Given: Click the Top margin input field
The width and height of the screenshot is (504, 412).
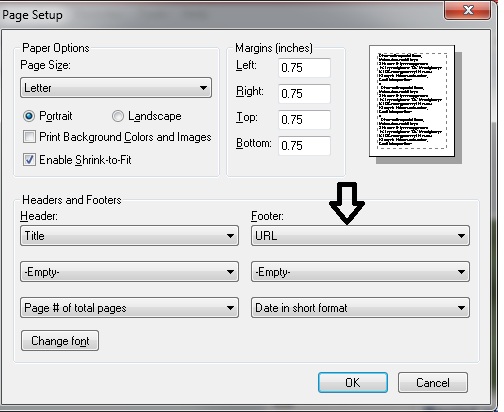Looking at the screenshot, I should pyautogui.click(x=304, y=120).
